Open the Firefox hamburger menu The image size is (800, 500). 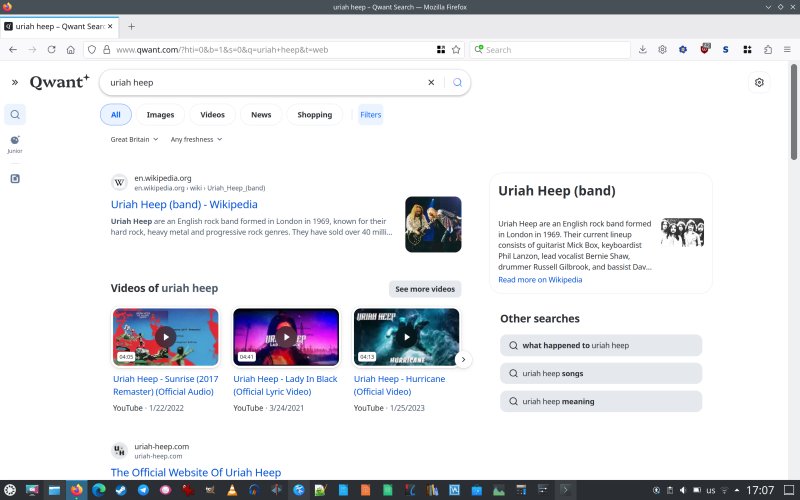click(787, 49)
